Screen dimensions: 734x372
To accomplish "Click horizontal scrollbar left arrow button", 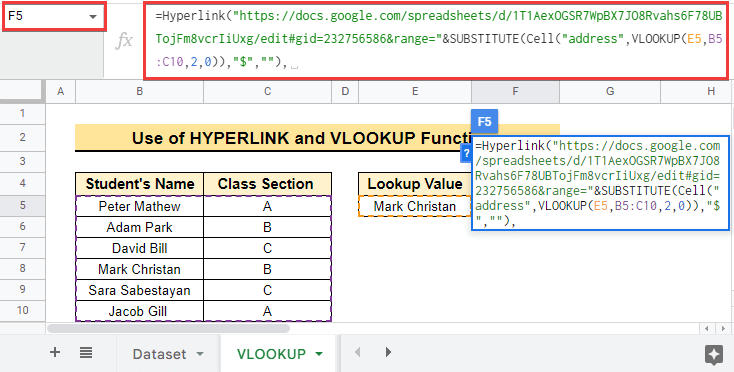I will [707, 328].
